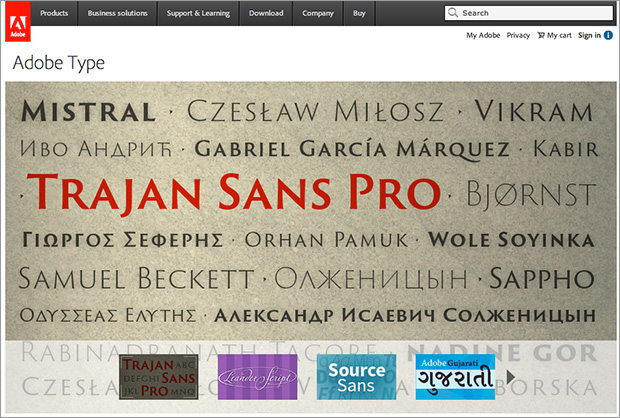Go to the My Adobe link
The width and height of the screenshot is (620, 418).
483,35
